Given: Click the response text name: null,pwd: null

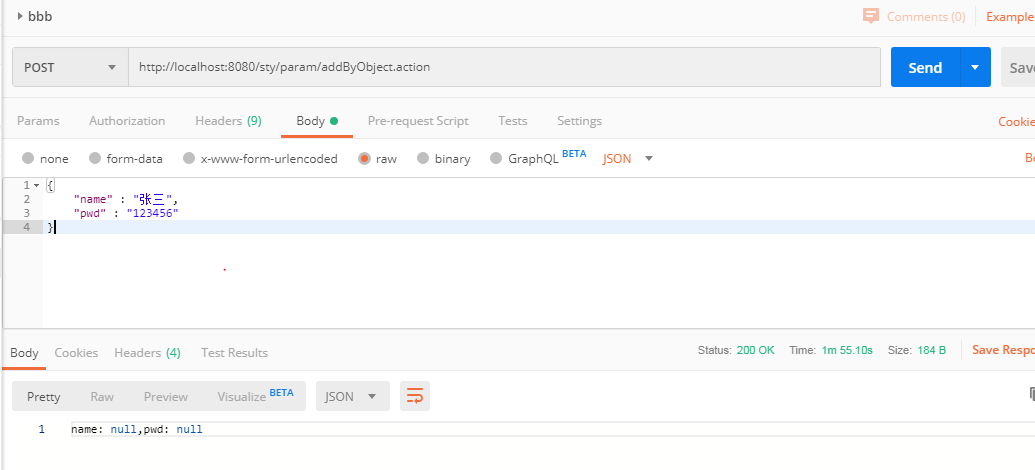Looking at the screenshot, I should pyautogui.click(x=137, y=429).
